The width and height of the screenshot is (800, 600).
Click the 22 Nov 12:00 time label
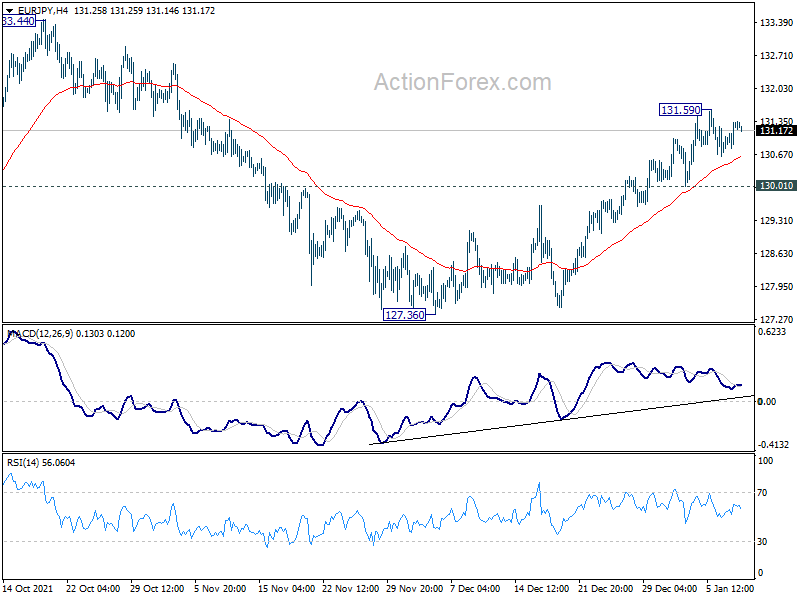pos(350,588)
